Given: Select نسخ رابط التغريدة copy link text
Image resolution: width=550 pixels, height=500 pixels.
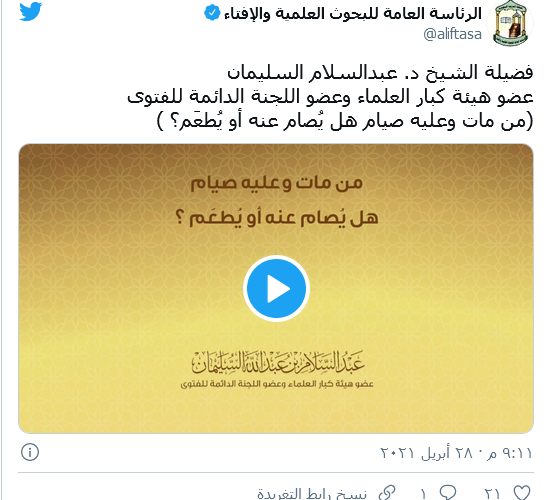Looking at the screenshot, I should pyautogui.click(x=312, y=493).
